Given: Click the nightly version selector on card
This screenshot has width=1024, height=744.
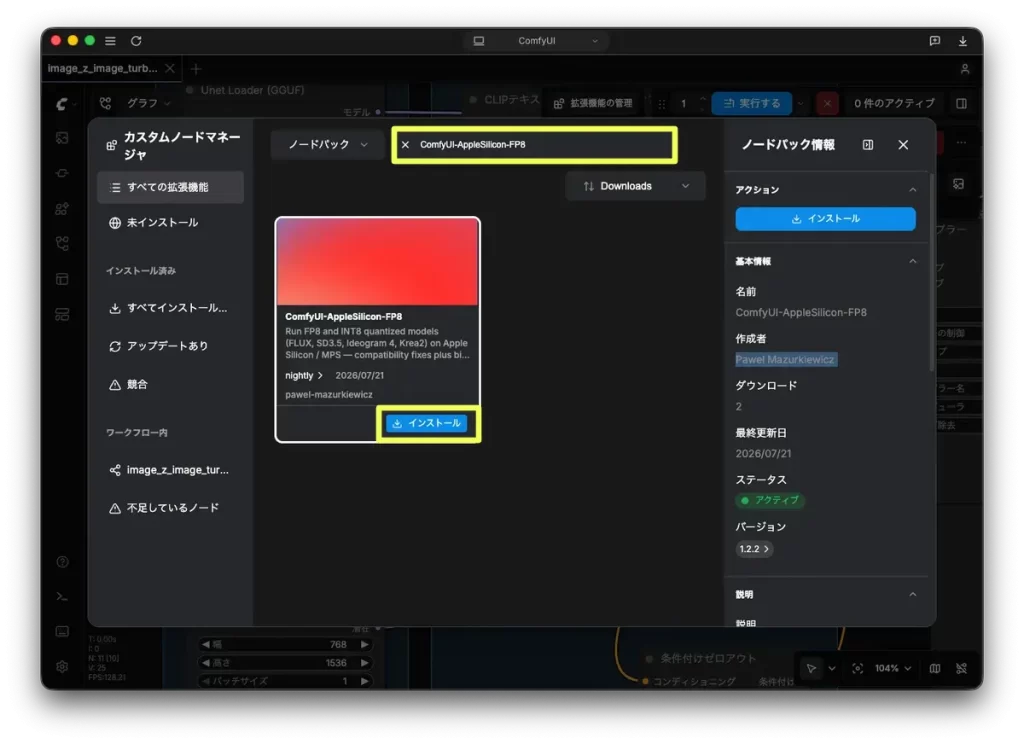Looking at the screenshot, I should pyautogui.click(x=304, y=376).
